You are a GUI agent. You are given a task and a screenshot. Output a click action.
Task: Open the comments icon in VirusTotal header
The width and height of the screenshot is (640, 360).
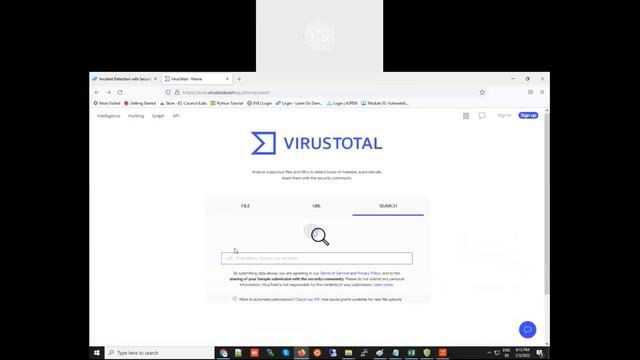[482, 116]
